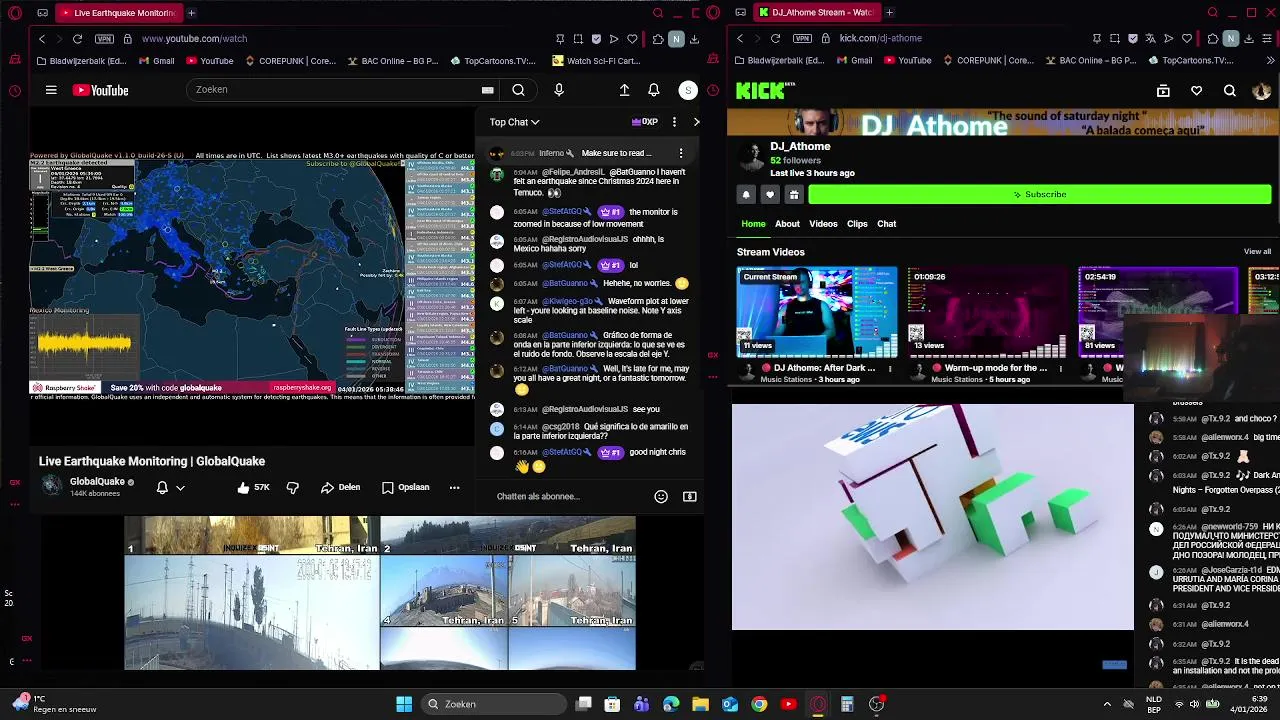This screenshot has width=1280, height=720.
Task: Click the taskbar Zoeken search box
Action: (x=493, y=704)
